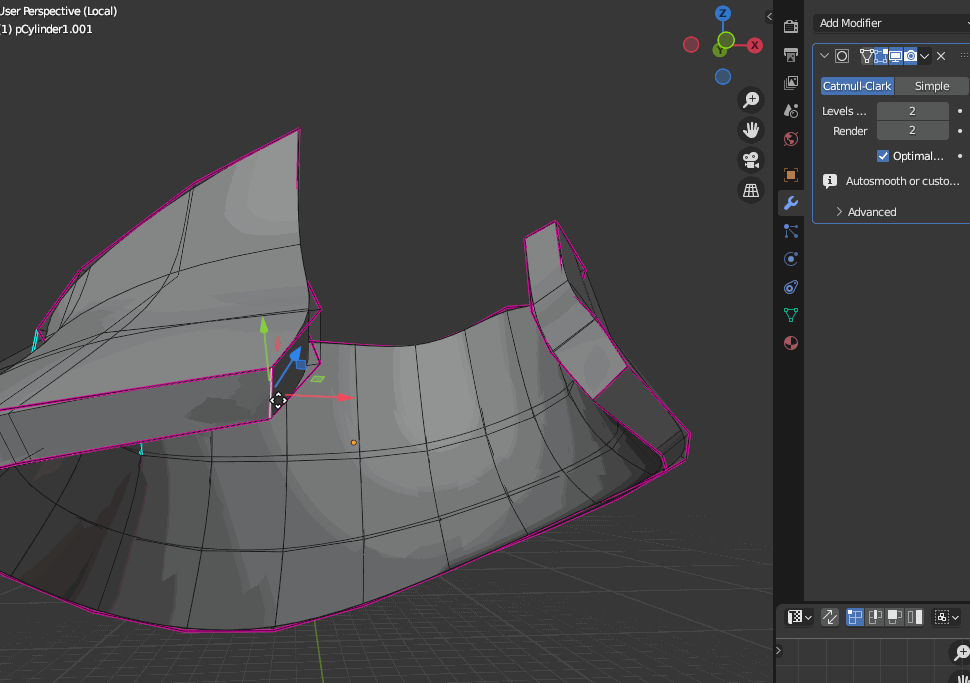Click the X axis on navigation gizmo
The width and height of the screenshot is (970, 683).
click(755, 45)
